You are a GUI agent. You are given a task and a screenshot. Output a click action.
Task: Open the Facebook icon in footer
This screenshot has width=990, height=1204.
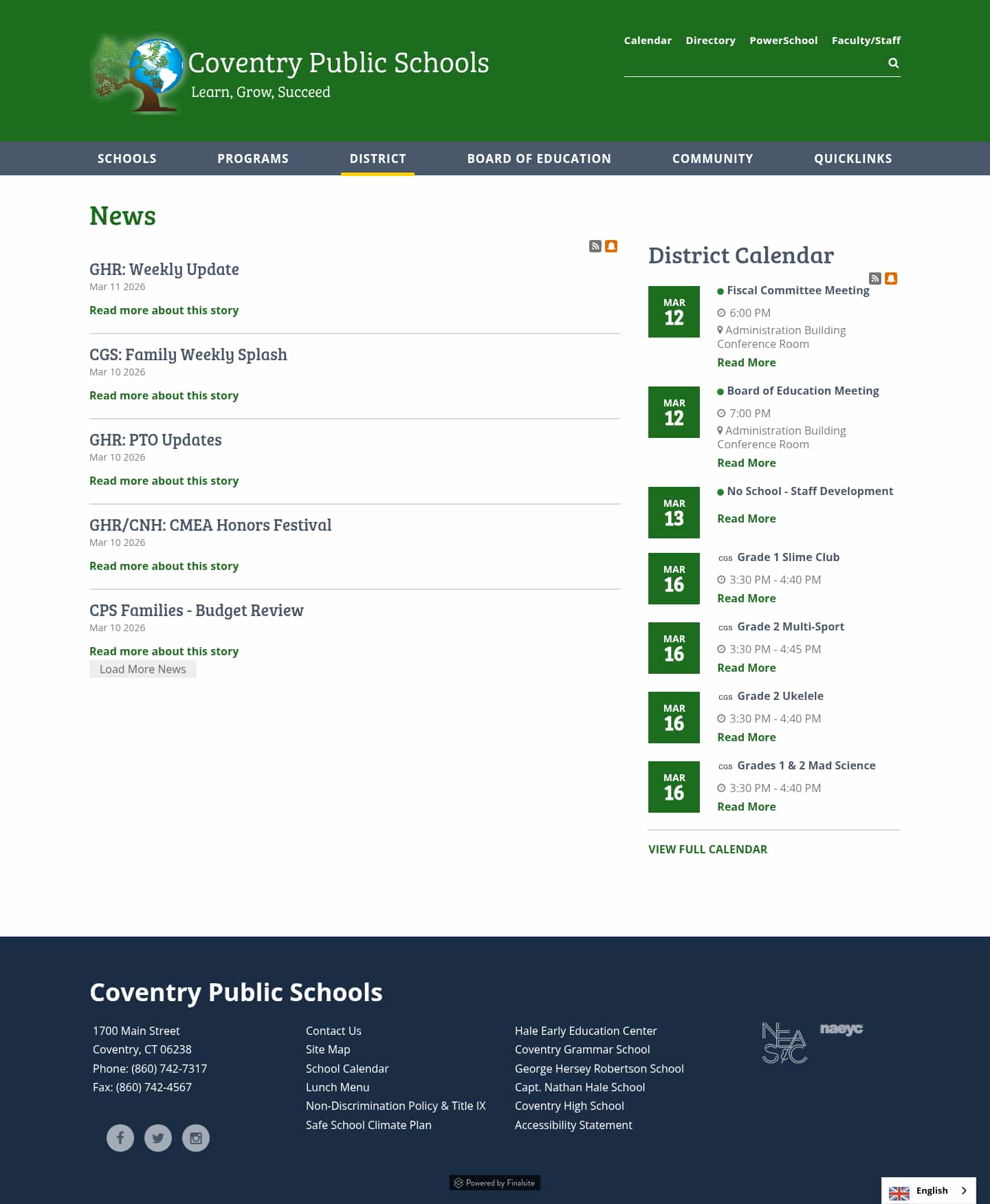click(120, 1138)
